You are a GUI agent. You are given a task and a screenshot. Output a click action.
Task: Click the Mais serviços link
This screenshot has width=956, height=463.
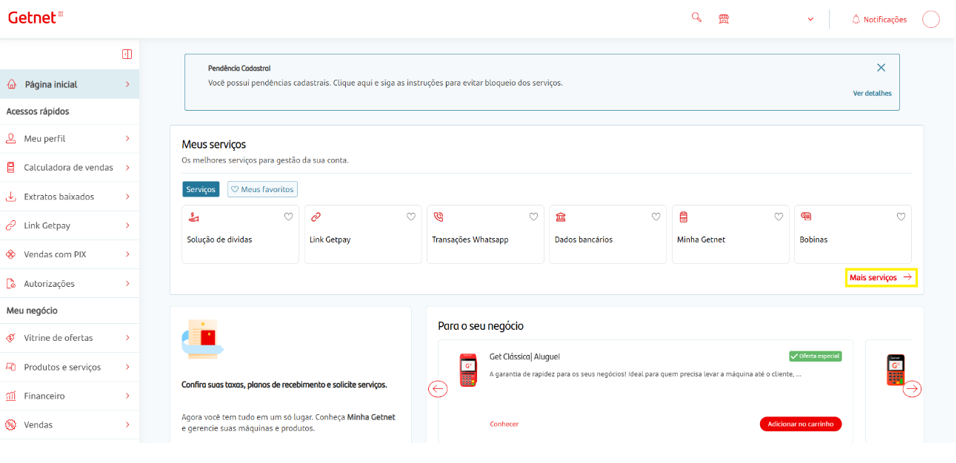881,278
